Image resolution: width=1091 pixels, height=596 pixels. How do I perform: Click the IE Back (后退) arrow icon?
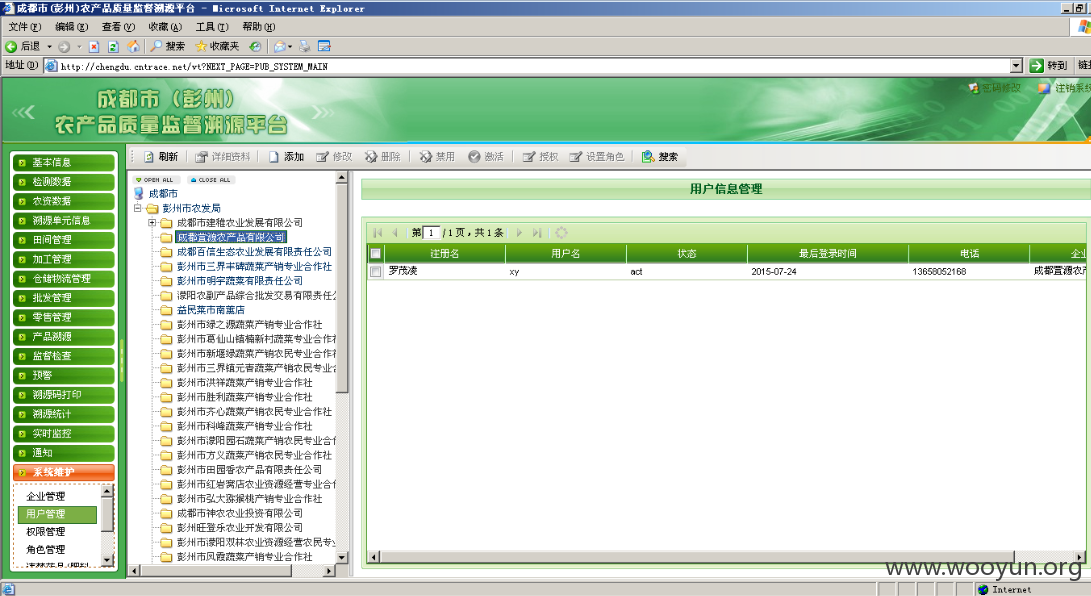click(11, 47)
